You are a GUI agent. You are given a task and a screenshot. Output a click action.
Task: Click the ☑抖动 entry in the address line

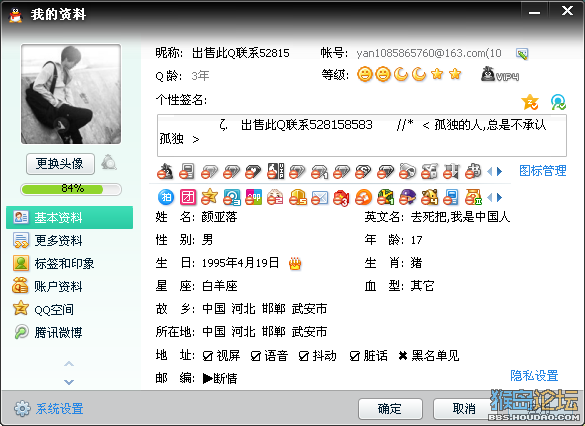click(317, 356)
